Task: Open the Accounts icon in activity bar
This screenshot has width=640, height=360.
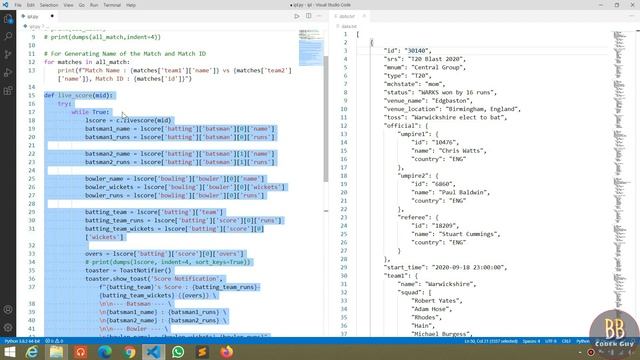Action: (x=8, y=309)
